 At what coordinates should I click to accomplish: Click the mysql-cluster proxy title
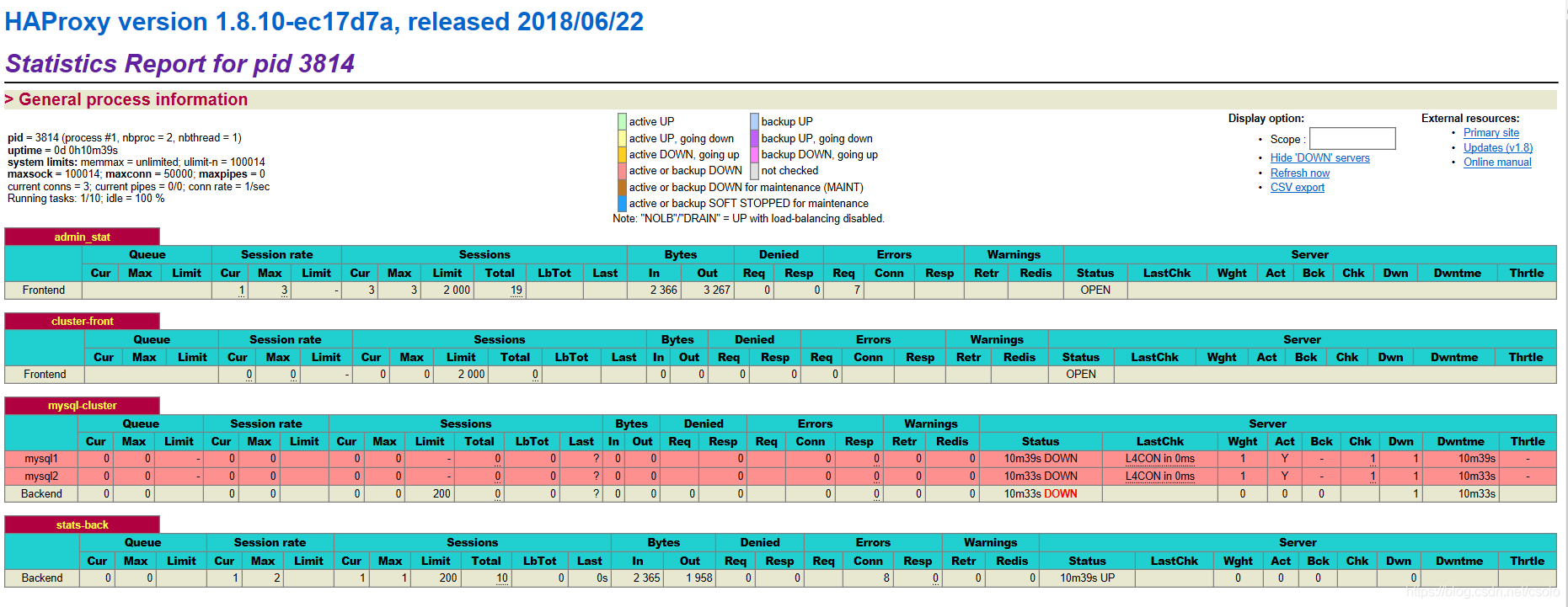82,405
